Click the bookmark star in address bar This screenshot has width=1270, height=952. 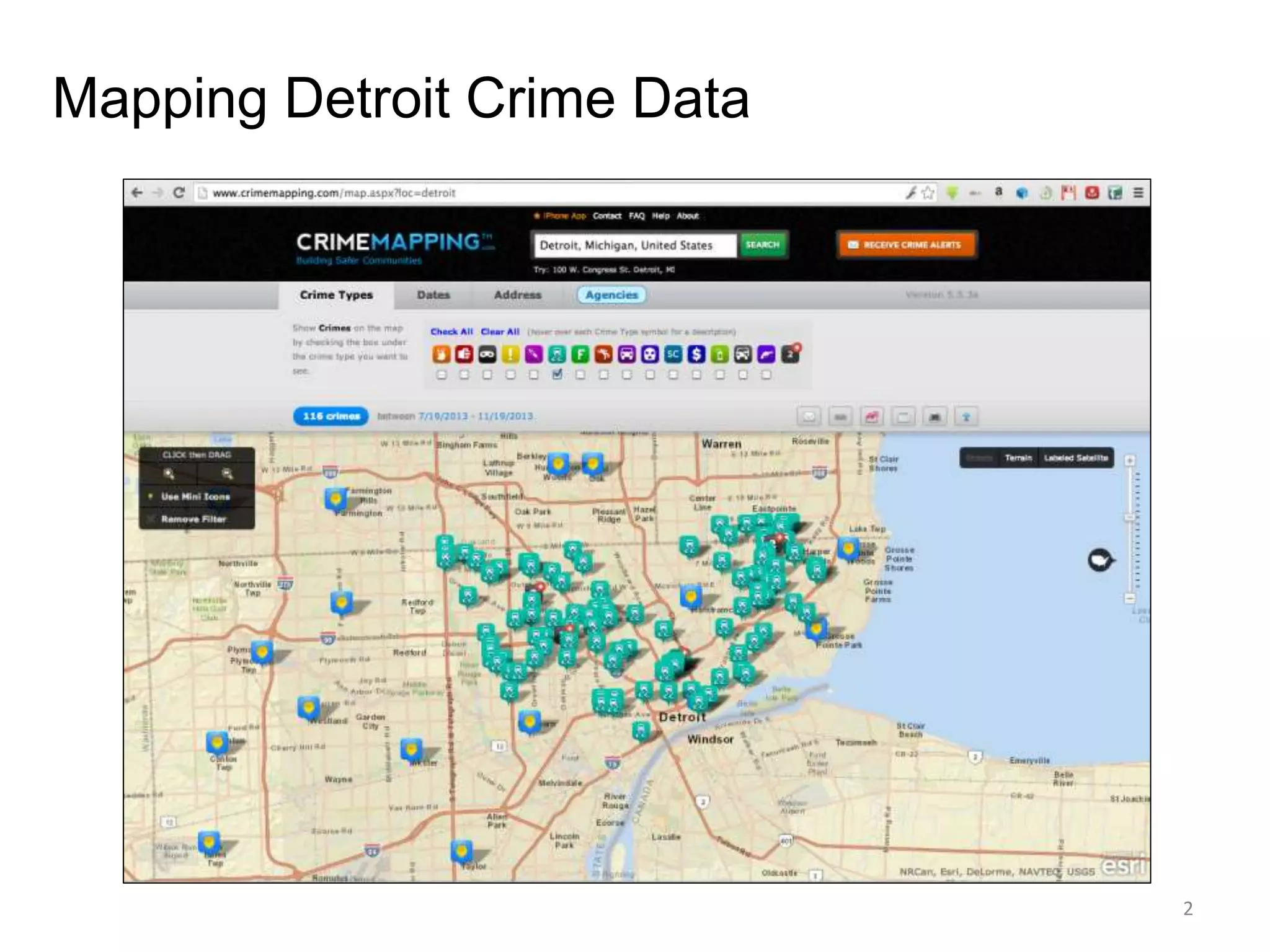pyautogui.click(x=928, y=193)
